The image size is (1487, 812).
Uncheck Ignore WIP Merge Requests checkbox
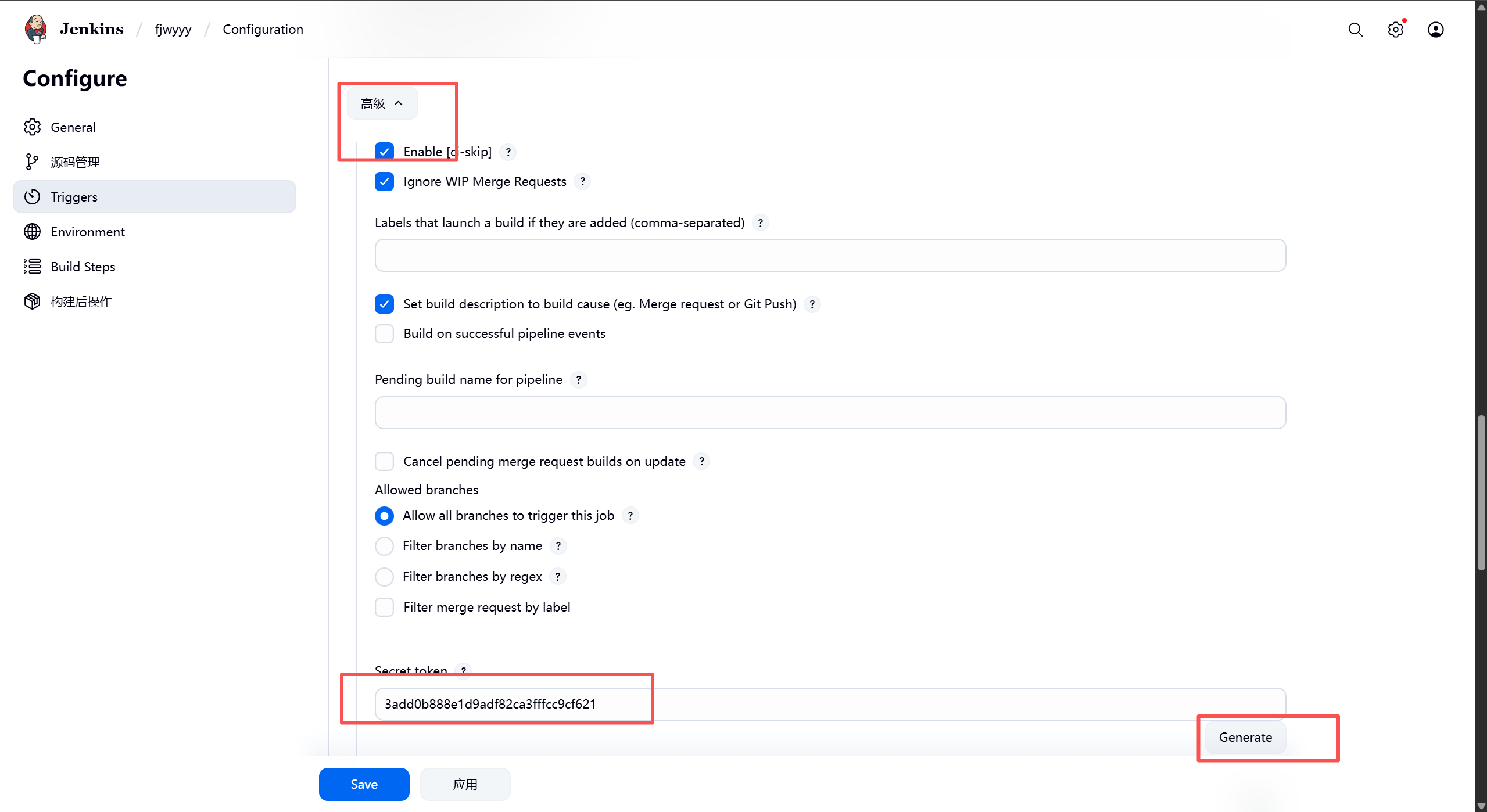384,182
